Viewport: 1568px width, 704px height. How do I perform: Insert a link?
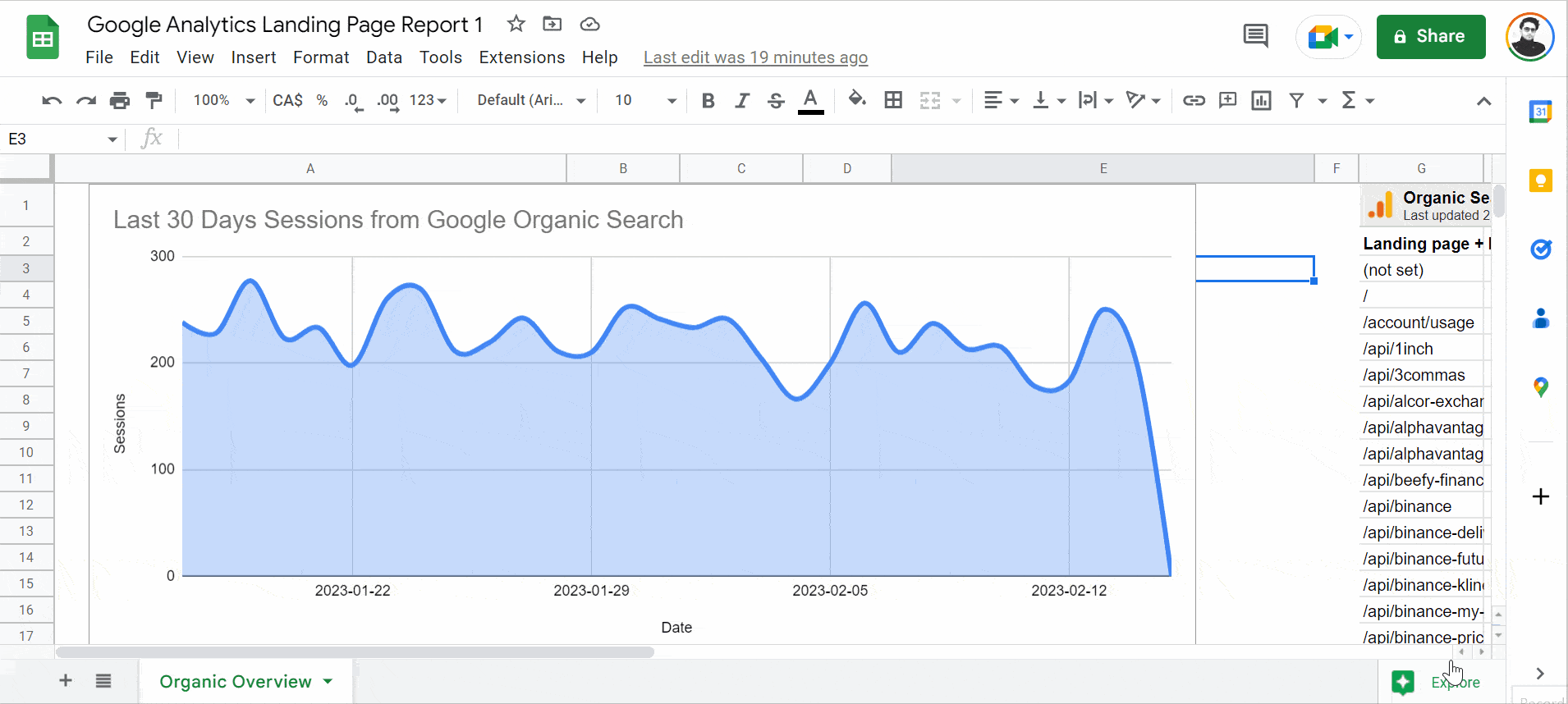point(1194,100)
